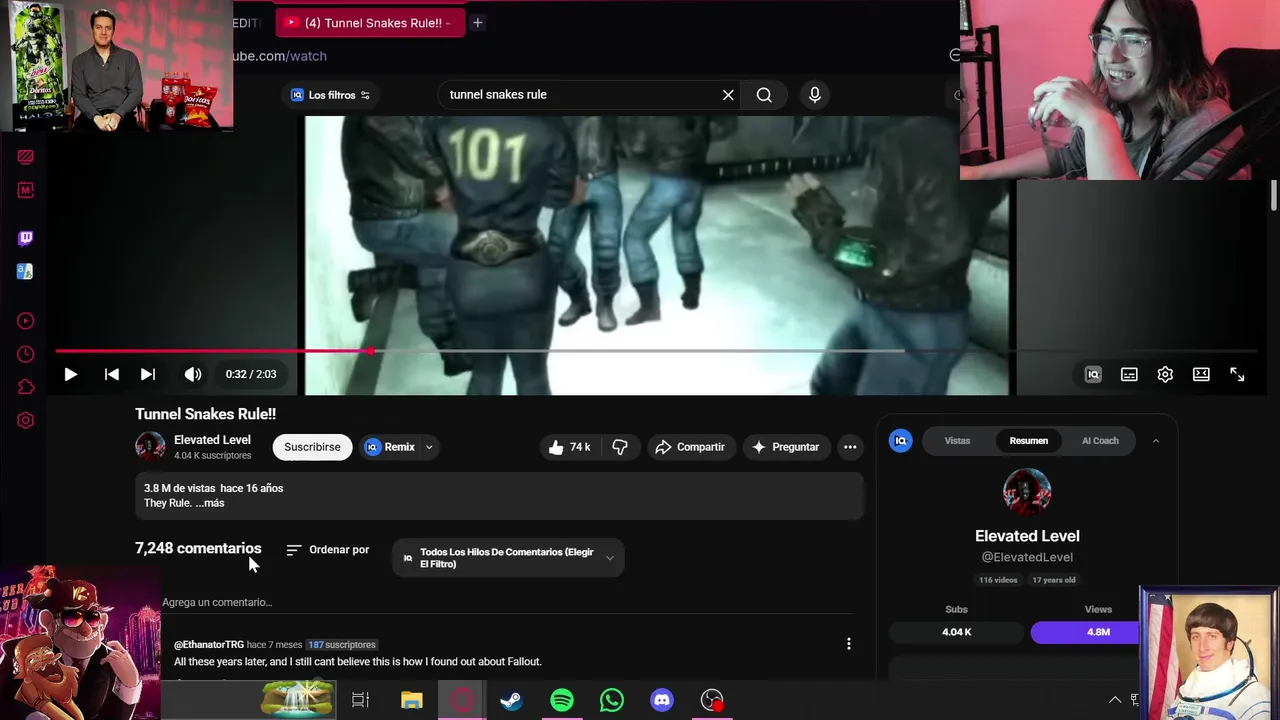This screenshot has width=1280, height=720.
Task: Ask about the video with Preguntar
Action: (x=786, y=447)
